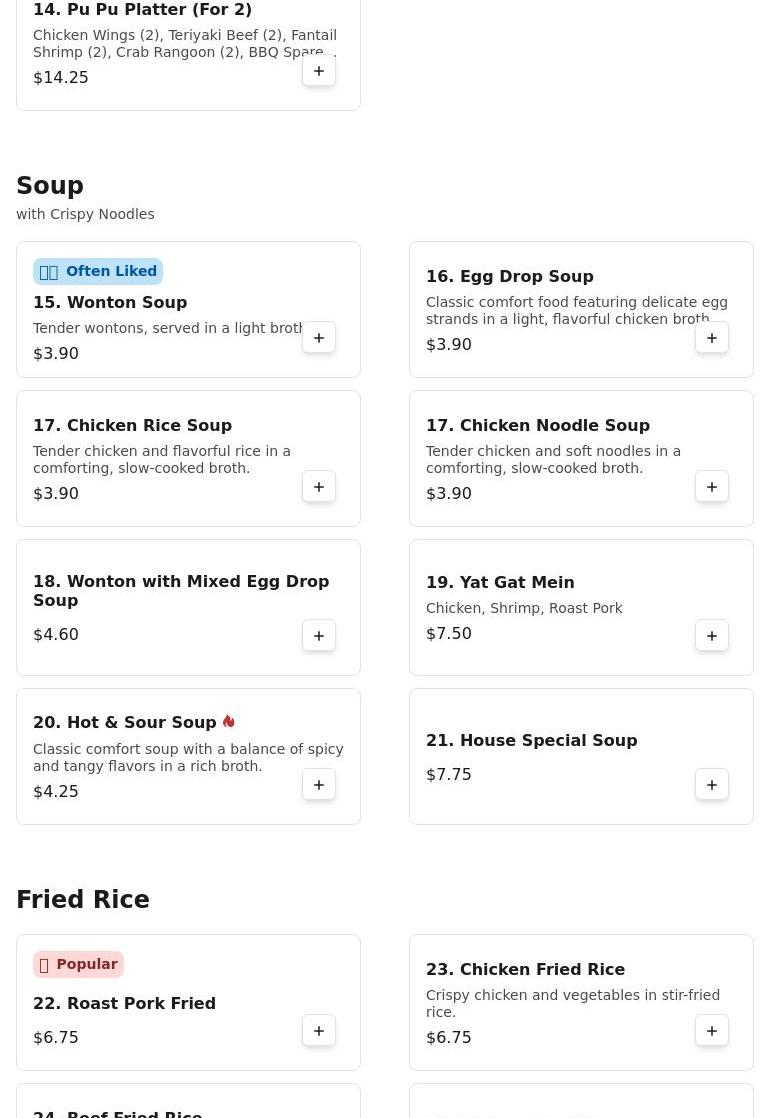Click plus button for Wonton Soup
Screen dimensions: 770x1118
[x=319, y=338]
